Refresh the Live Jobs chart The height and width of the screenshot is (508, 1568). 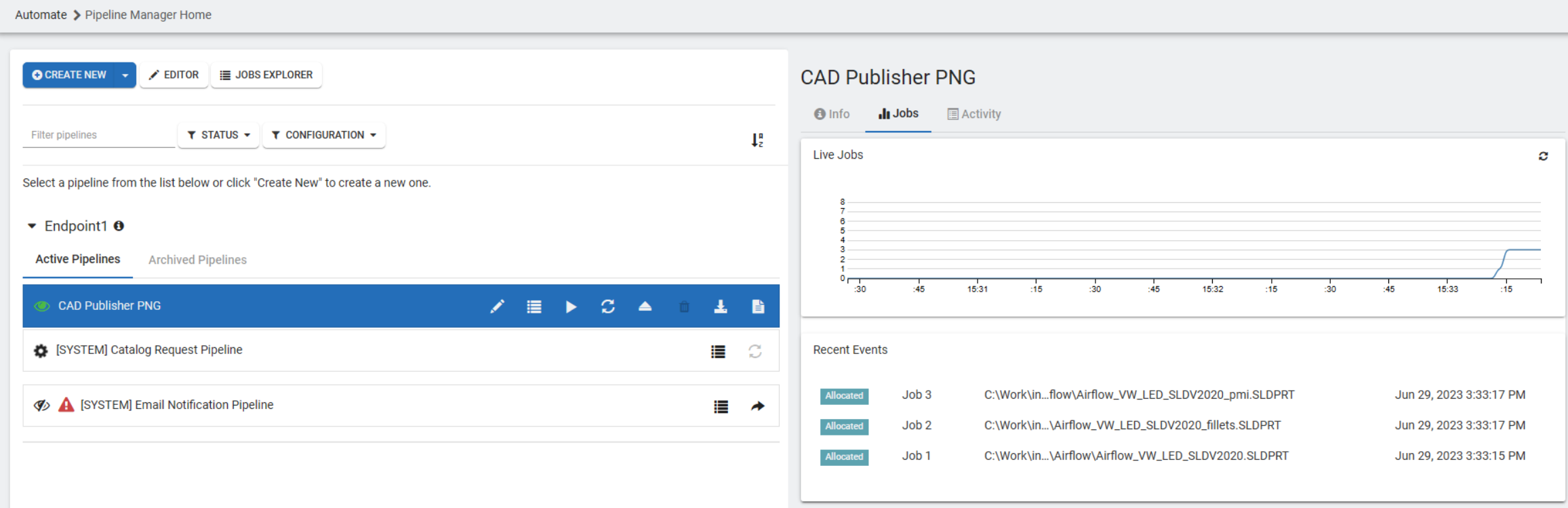1543,156
